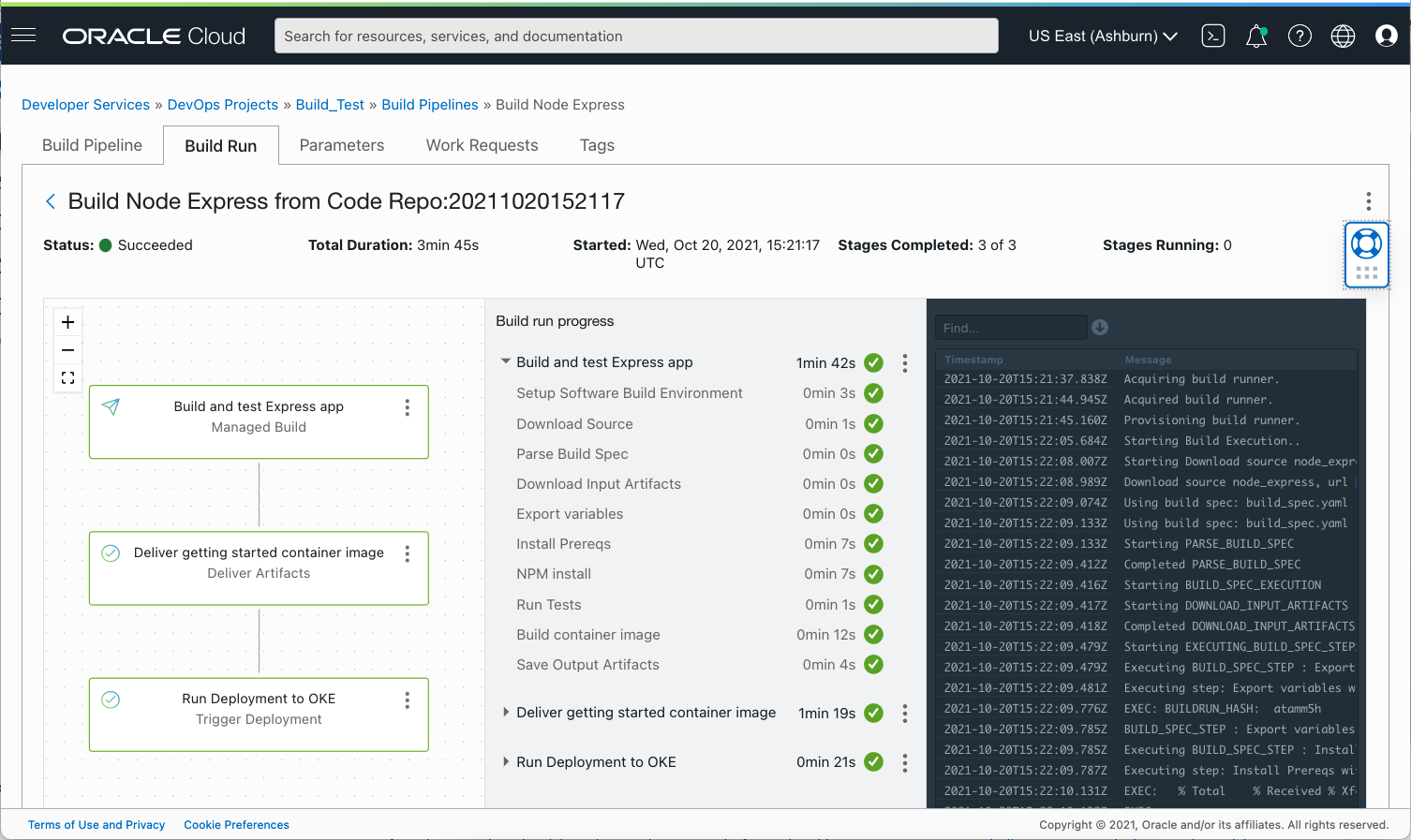Open the user profile avatar menu
Image resolution: width=1411 pixels, height=840 pixels.
[1386, 36]
